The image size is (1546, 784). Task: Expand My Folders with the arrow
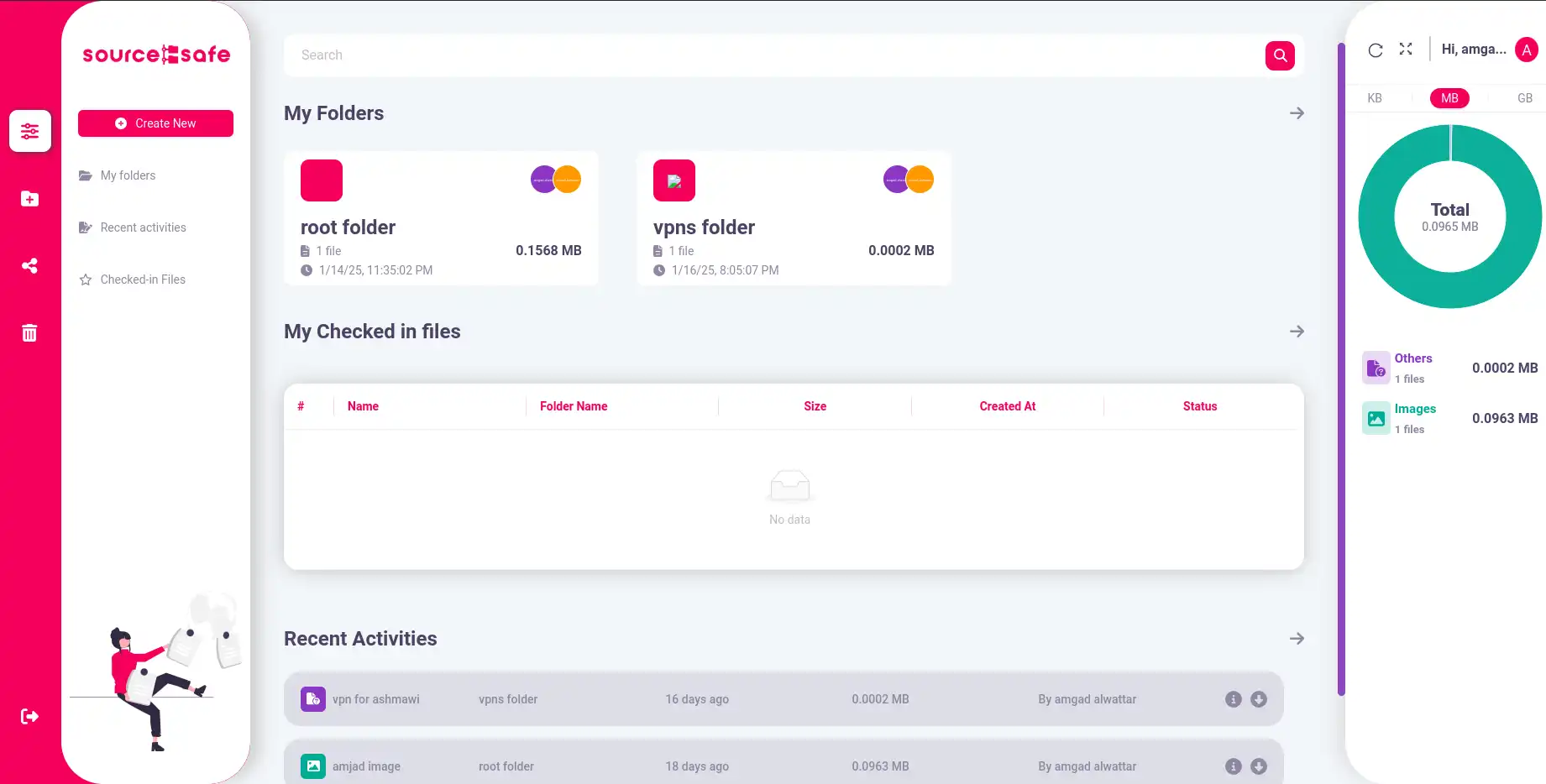click(1297, 113)
